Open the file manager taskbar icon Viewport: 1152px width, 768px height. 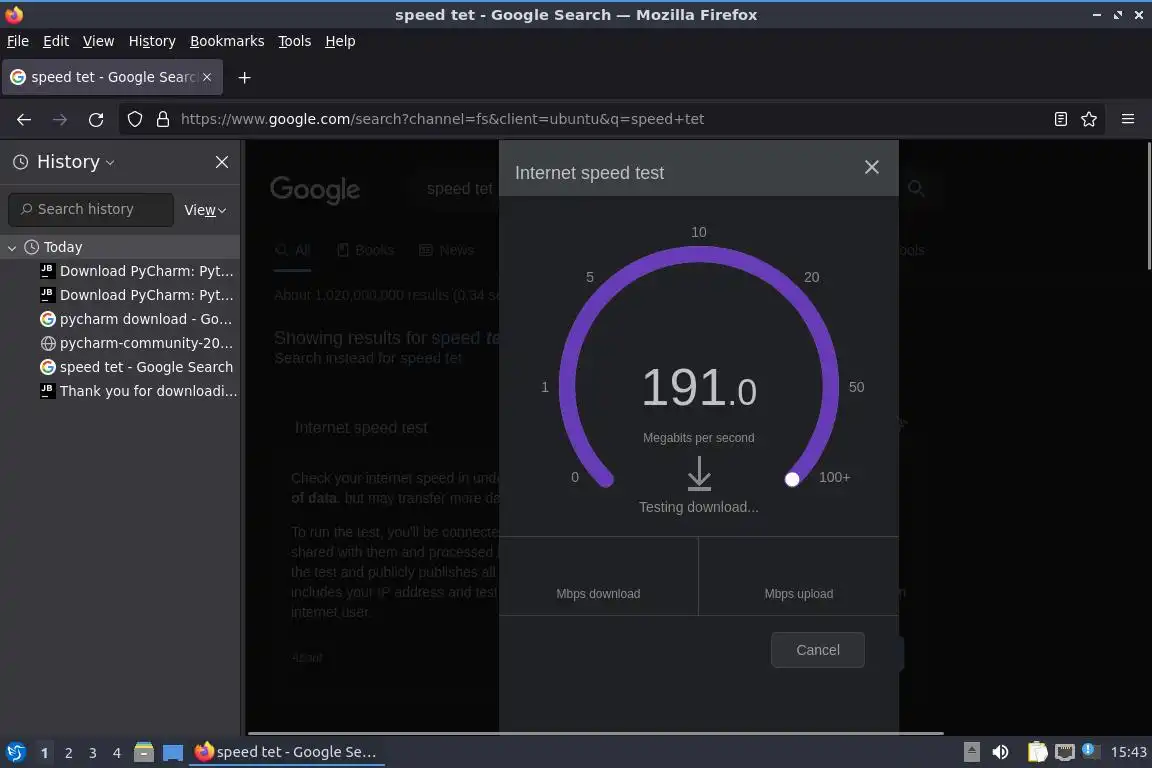pos(144,752)
